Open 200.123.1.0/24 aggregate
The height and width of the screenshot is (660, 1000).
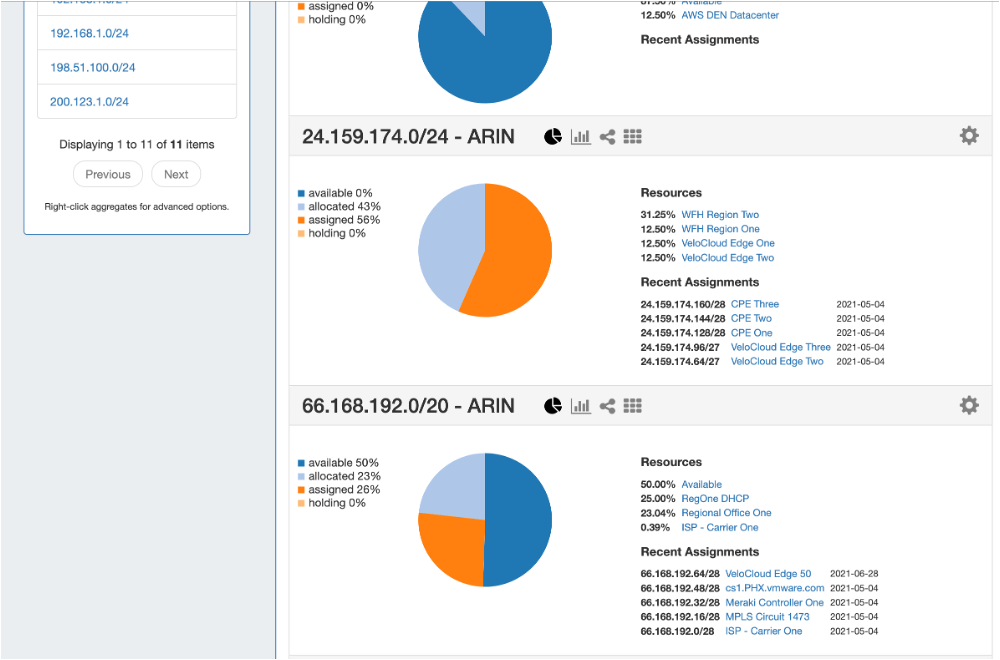point(89,102)
